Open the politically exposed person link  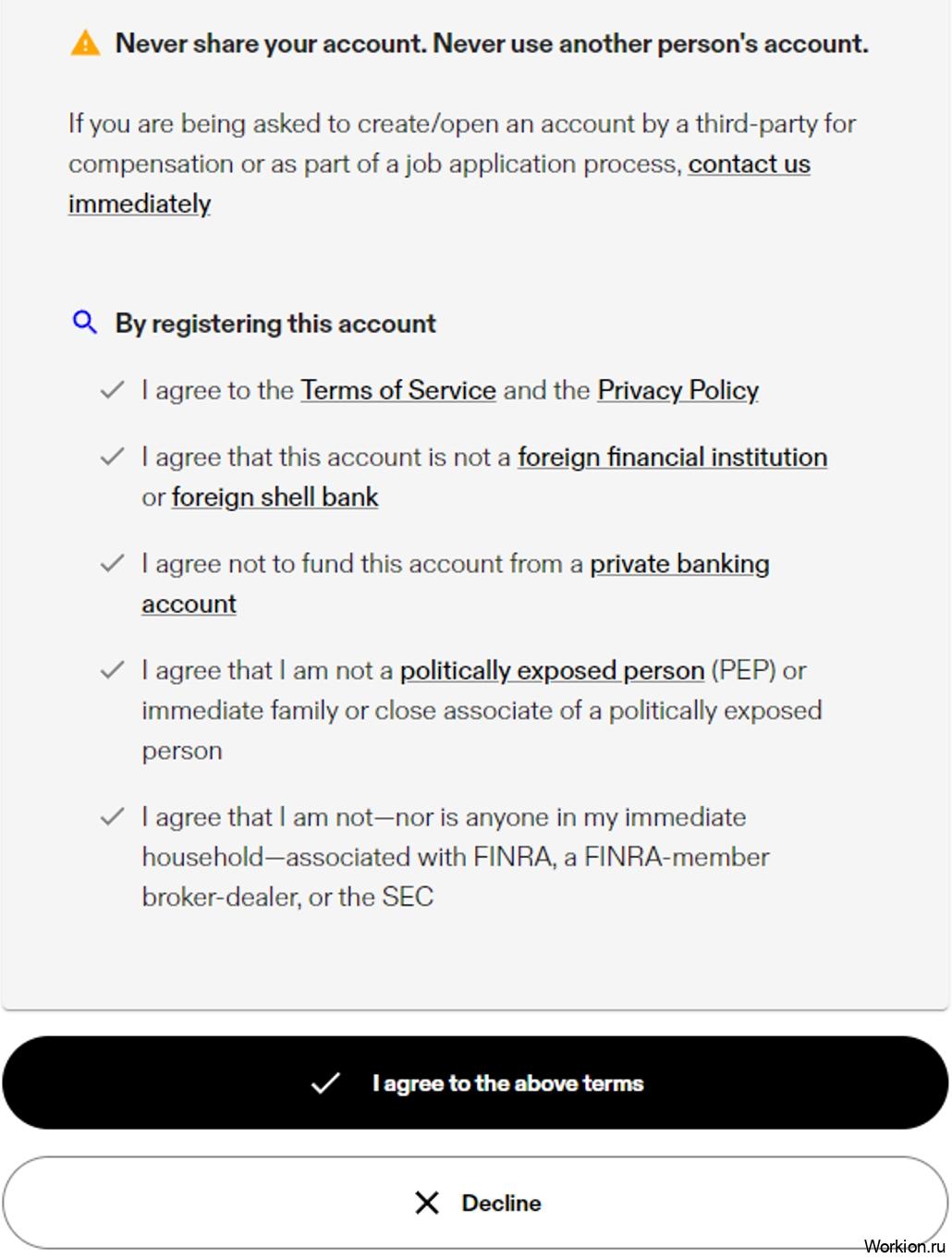click(552, 670)
